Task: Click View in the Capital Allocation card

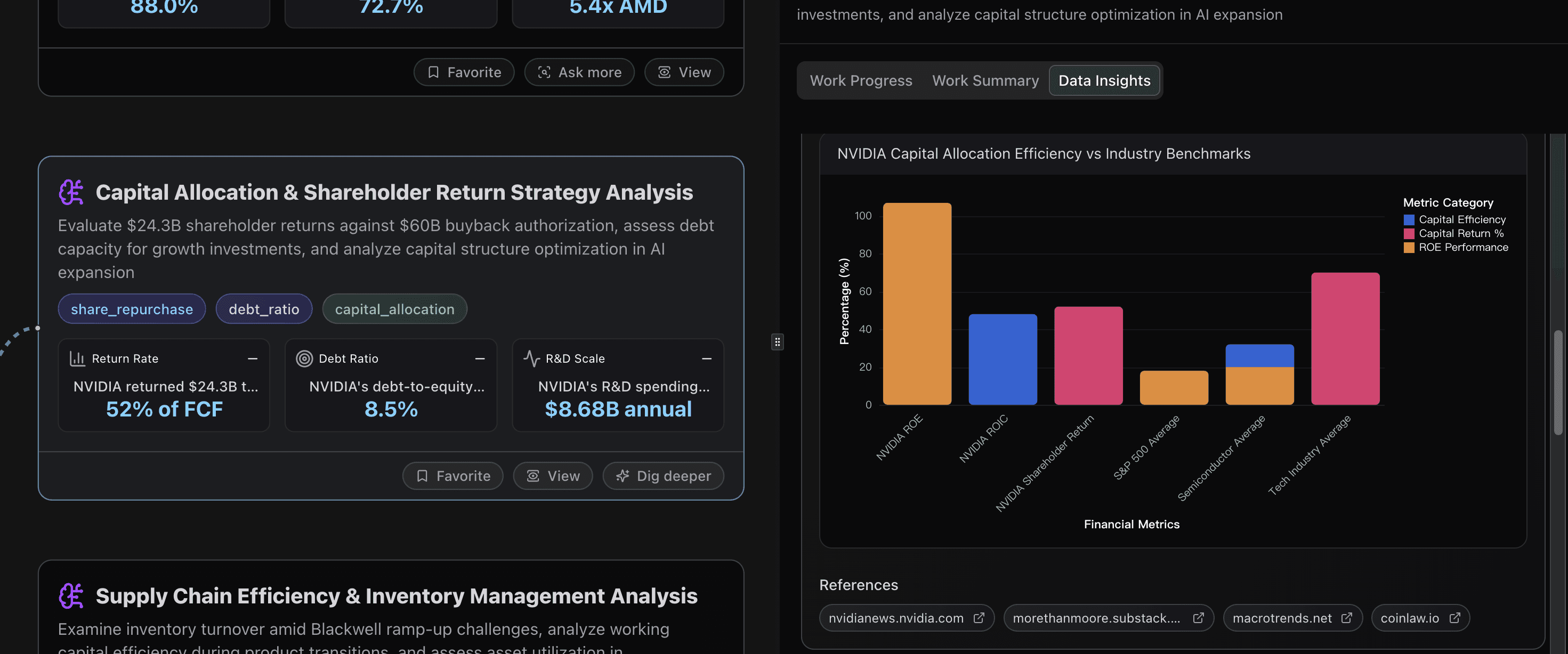Action: 553,476
